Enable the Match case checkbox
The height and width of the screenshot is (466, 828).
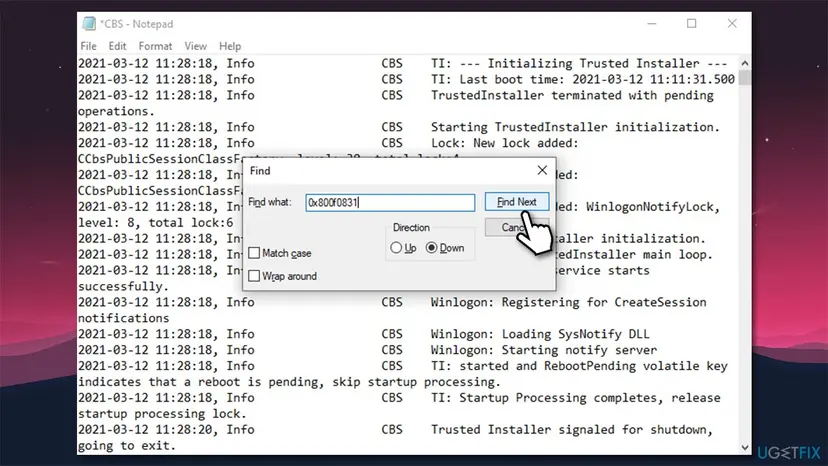click(x=254, y=253)
